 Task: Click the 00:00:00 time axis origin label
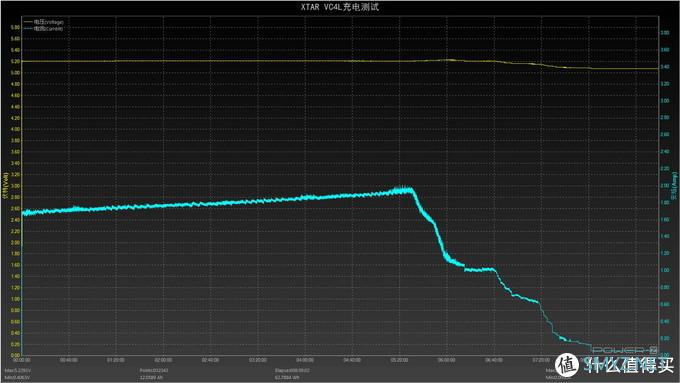coord(22,360)
